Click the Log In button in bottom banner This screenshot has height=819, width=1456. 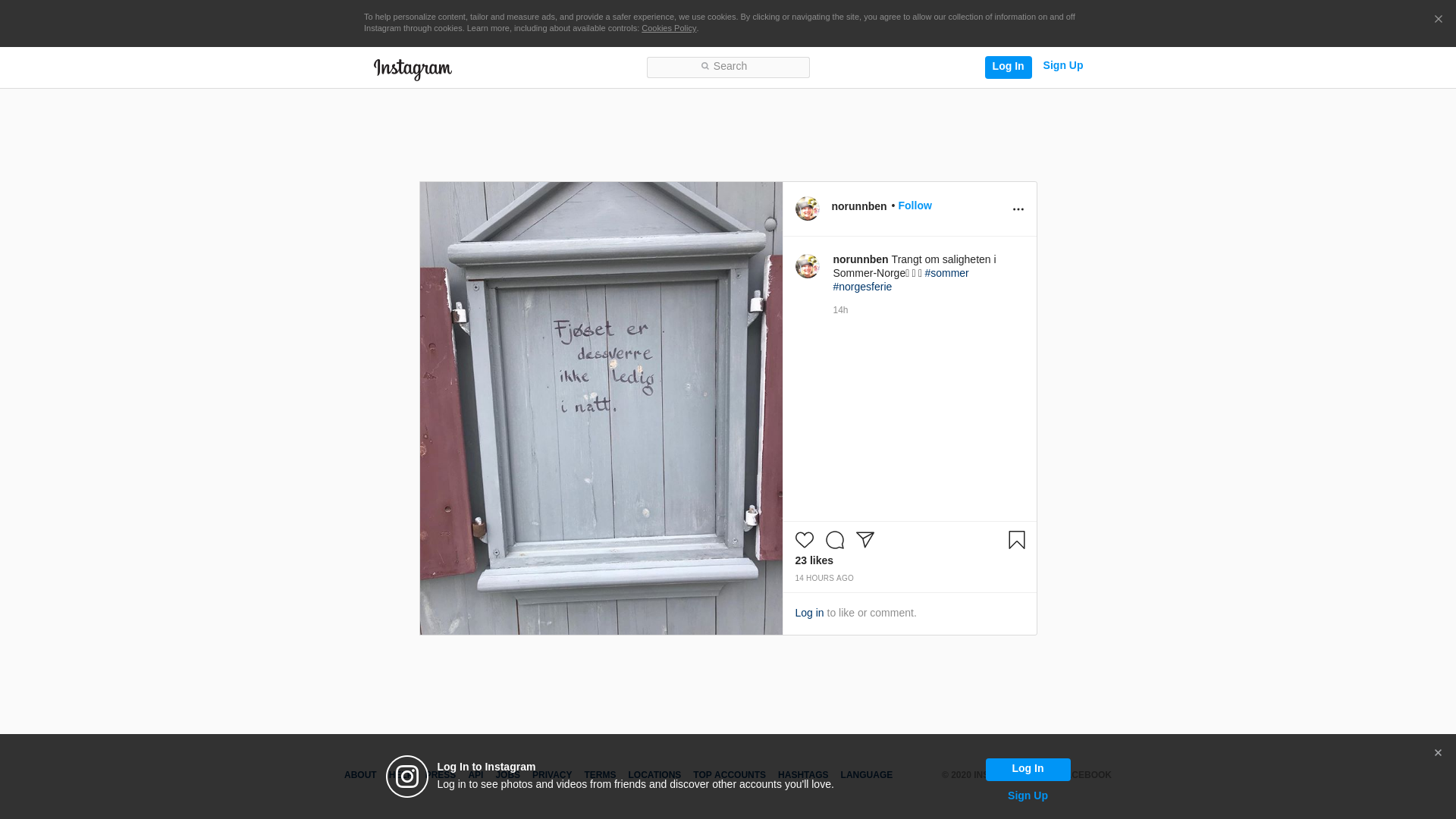pyautogui.click(x=1028, y=769)
